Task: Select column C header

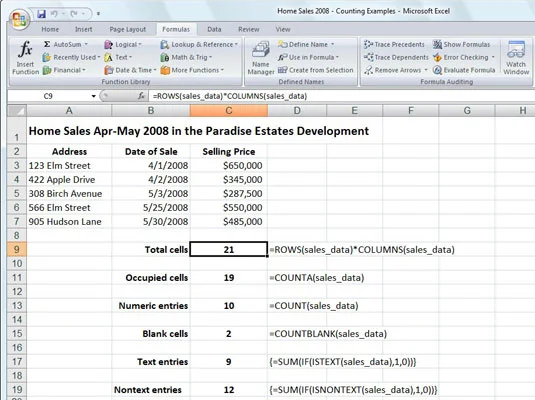Action: coord(229,111)
